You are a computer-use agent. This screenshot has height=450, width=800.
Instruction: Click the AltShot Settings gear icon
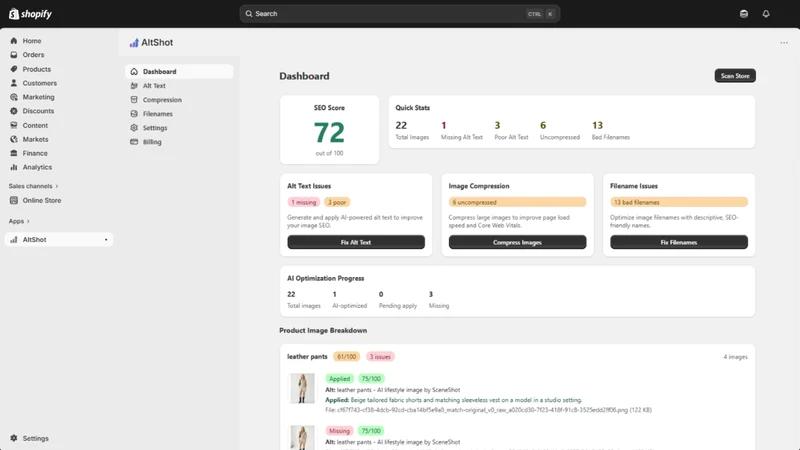coord(134,128)
